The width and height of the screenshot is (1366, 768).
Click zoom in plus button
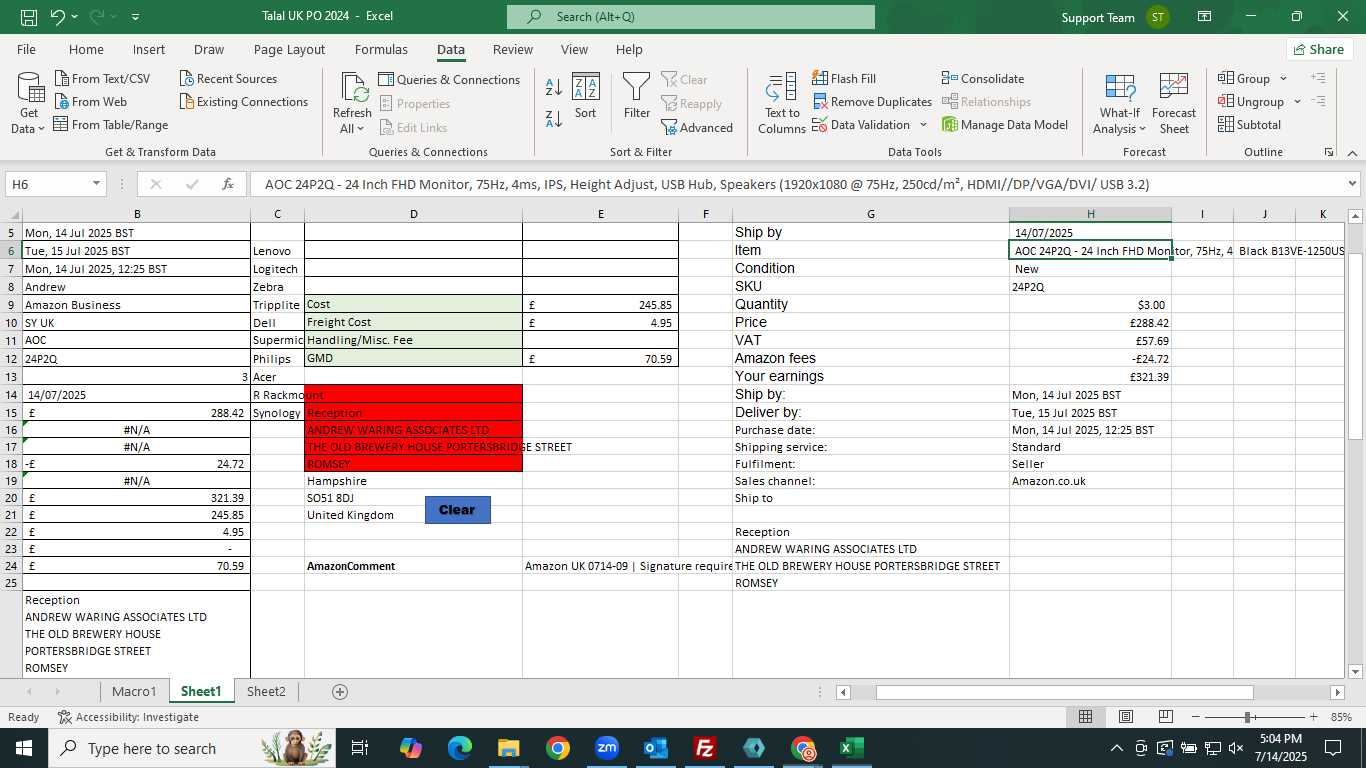[1313, 717]
